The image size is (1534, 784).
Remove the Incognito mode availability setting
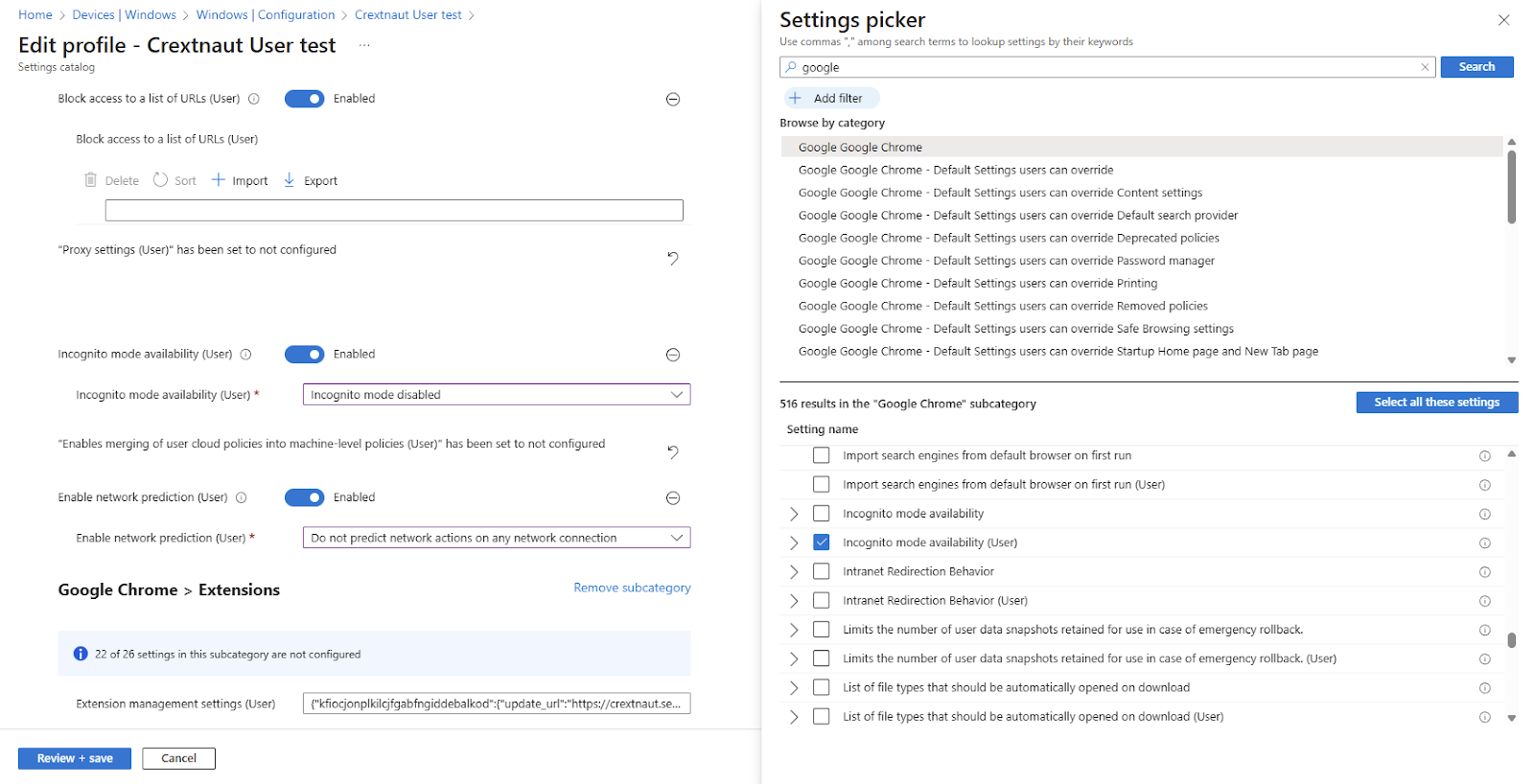pyautogui.click(x=673, y=355)
